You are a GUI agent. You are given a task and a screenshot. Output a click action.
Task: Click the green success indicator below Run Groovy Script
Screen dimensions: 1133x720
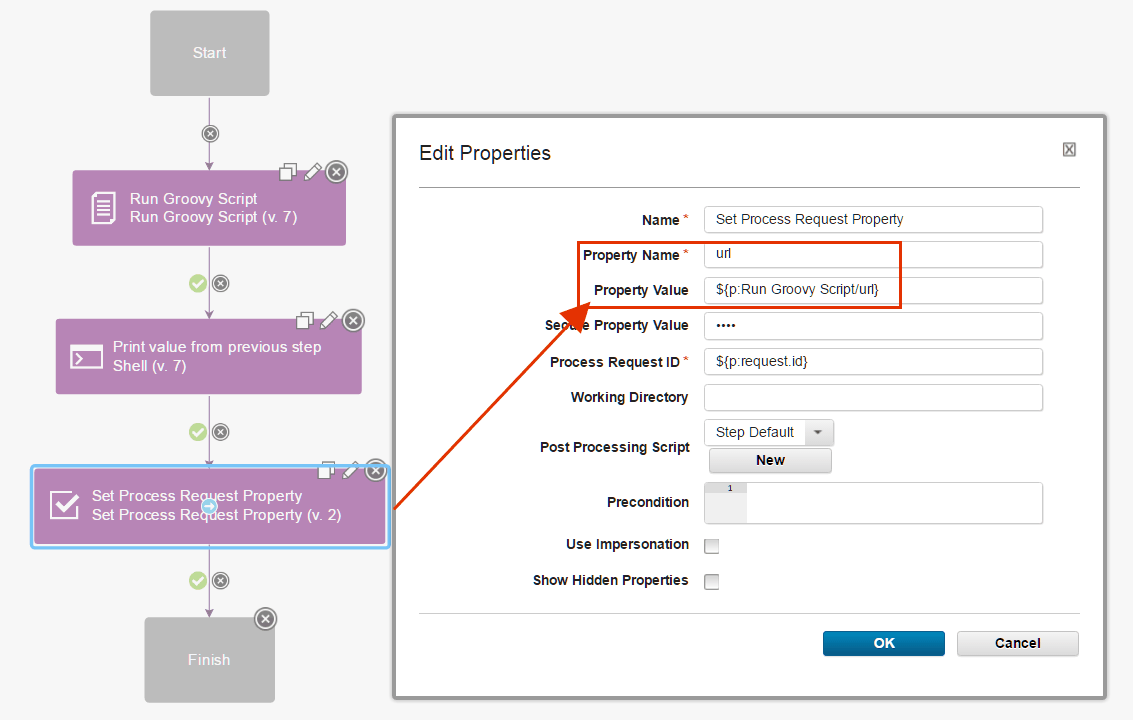click(x=198, y=283)
